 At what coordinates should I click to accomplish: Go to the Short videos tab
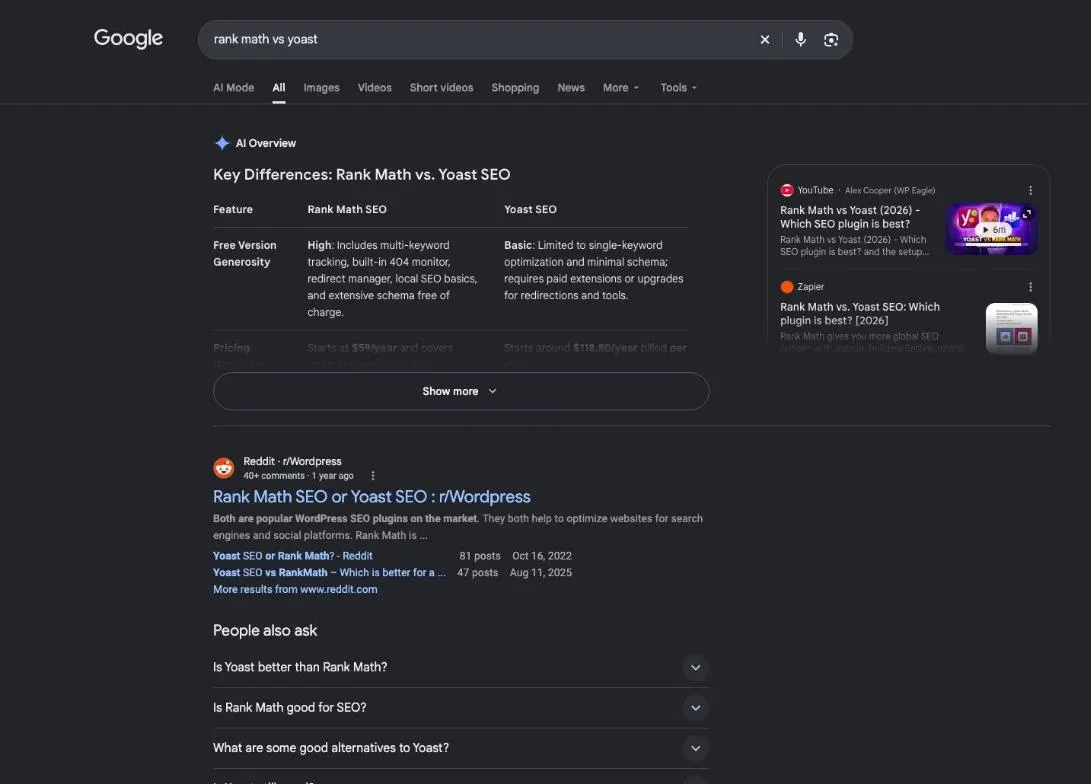(x=441, y=88)
